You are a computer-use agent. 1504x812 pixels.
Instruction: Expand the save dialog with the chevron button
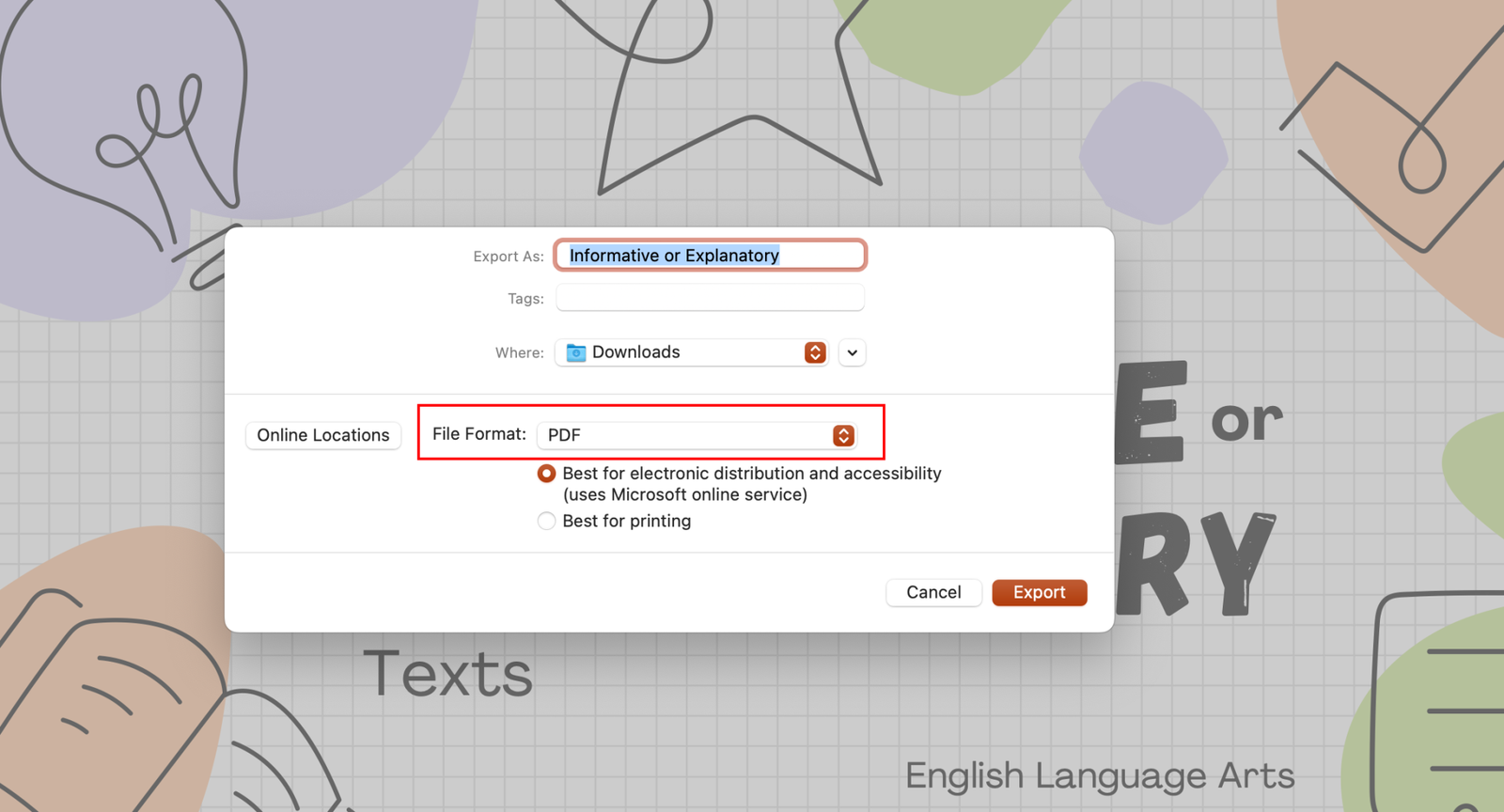pyautogui.click(x=852, y=352)
